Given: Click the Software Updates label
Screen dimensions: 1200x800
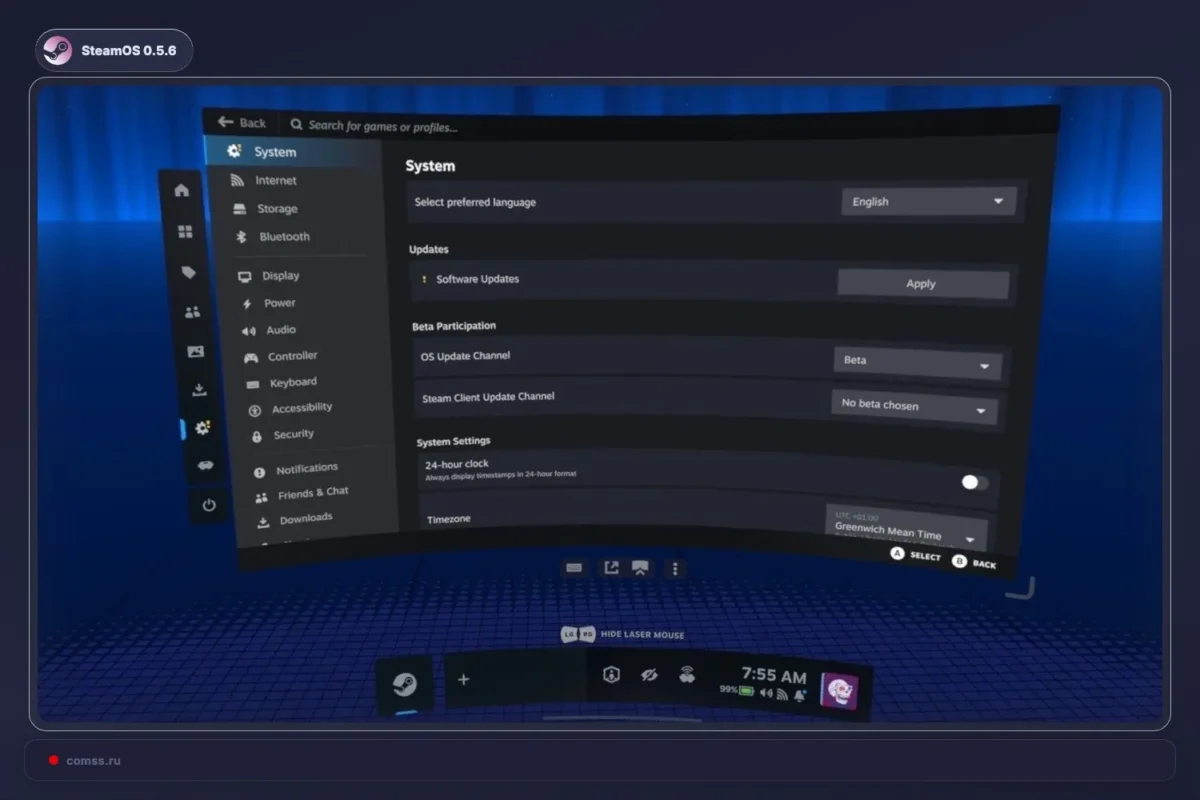Looking at the screenshot, I should 477,279.
